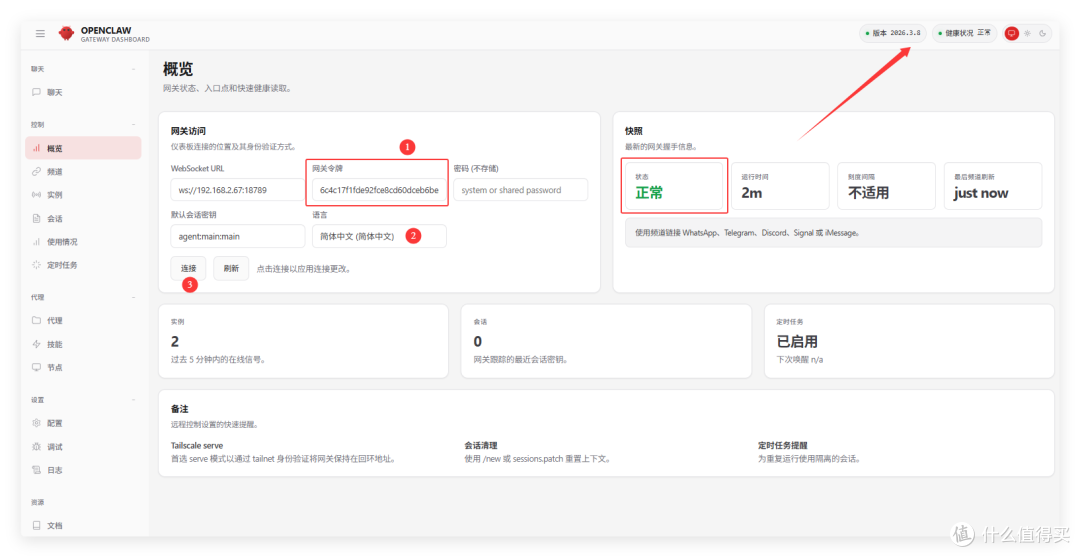Click the 备注 card title
This screenshot has width=1080, height=557.
[x=179, y=409]
